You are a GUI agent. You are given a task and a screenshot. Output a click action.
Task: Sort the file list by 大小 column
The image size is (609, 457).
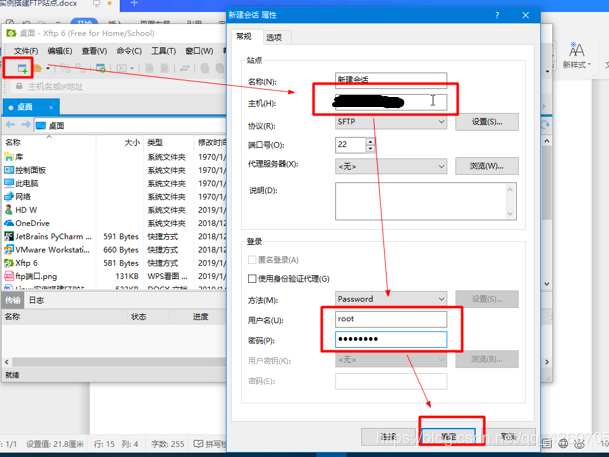[x=120, y=142]
